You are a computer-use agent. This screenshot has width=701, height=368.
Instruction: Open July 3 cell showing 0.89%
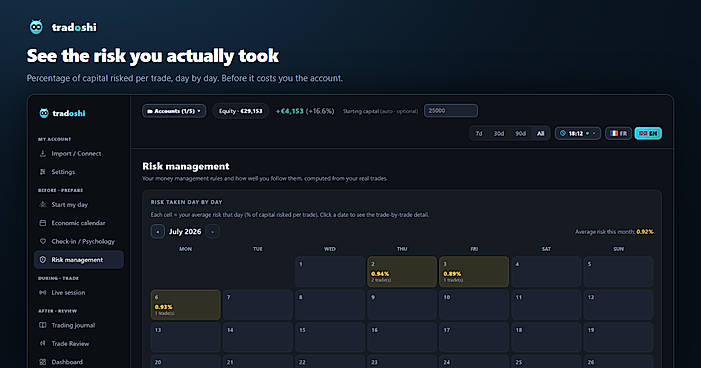(474, 271)
